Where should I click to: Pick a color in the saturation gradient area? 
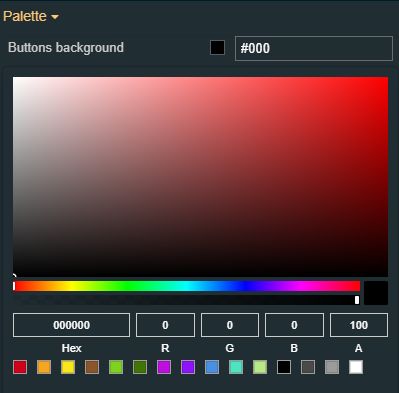[x=200, y=177]
